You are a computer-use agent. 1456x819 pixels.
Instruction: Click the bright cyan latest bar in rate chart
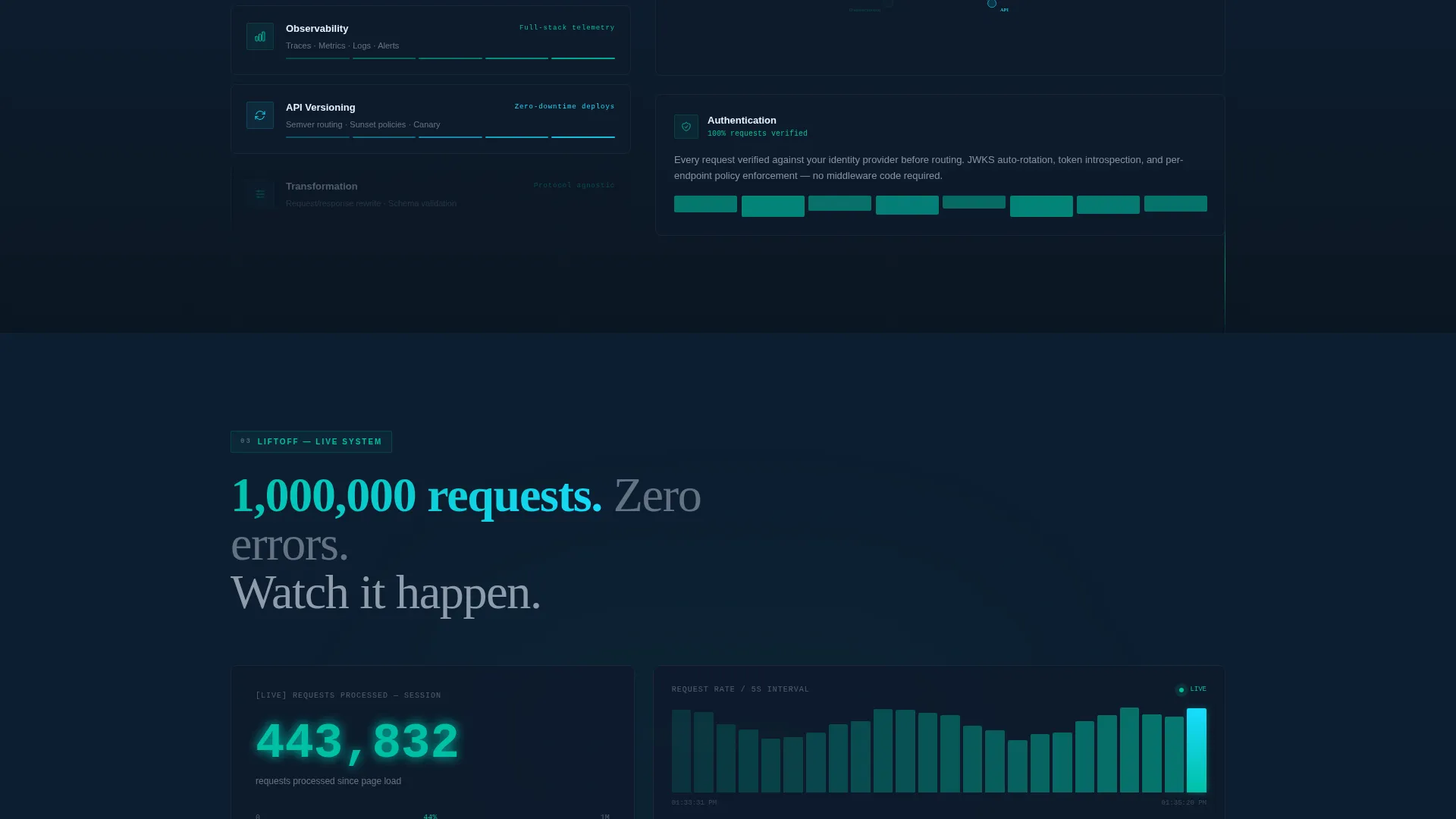(x=1197, y=751)
